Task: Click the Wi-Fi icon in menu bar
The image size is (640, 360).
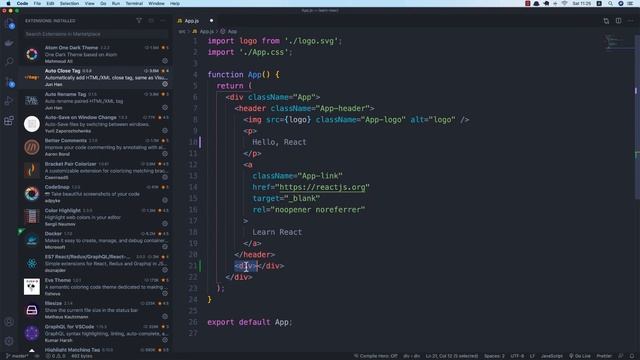Action: tap(565, 3)
